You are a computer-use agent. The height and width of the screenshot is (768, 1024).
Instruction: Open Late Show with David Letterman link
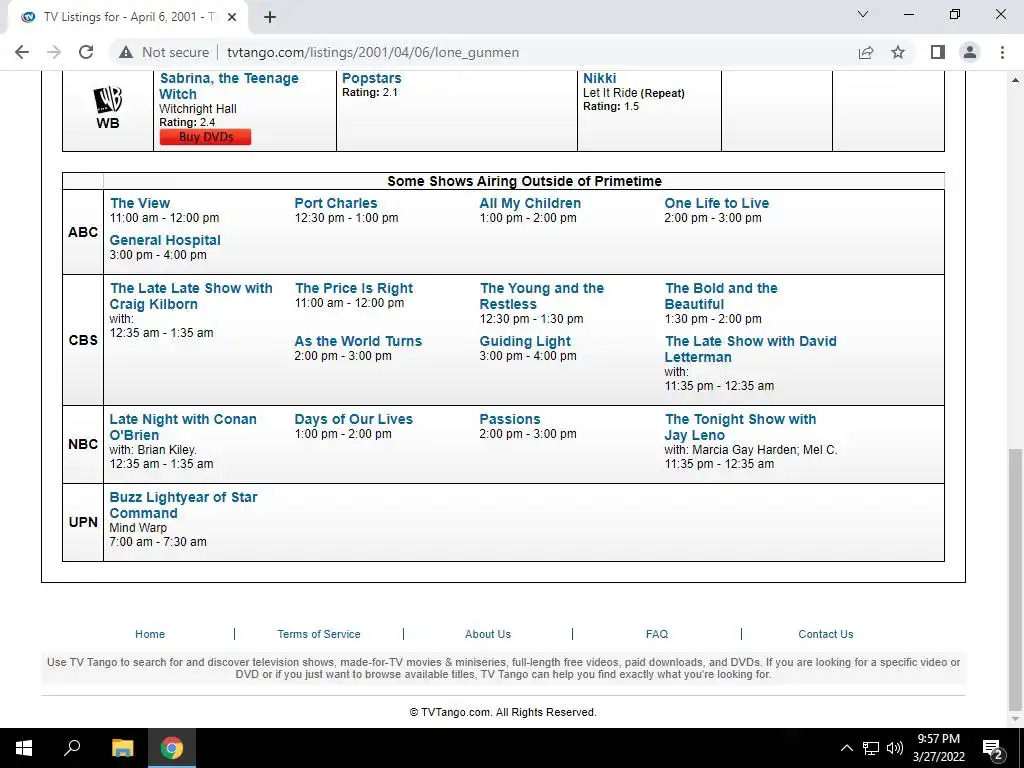[x=750, y=349]
